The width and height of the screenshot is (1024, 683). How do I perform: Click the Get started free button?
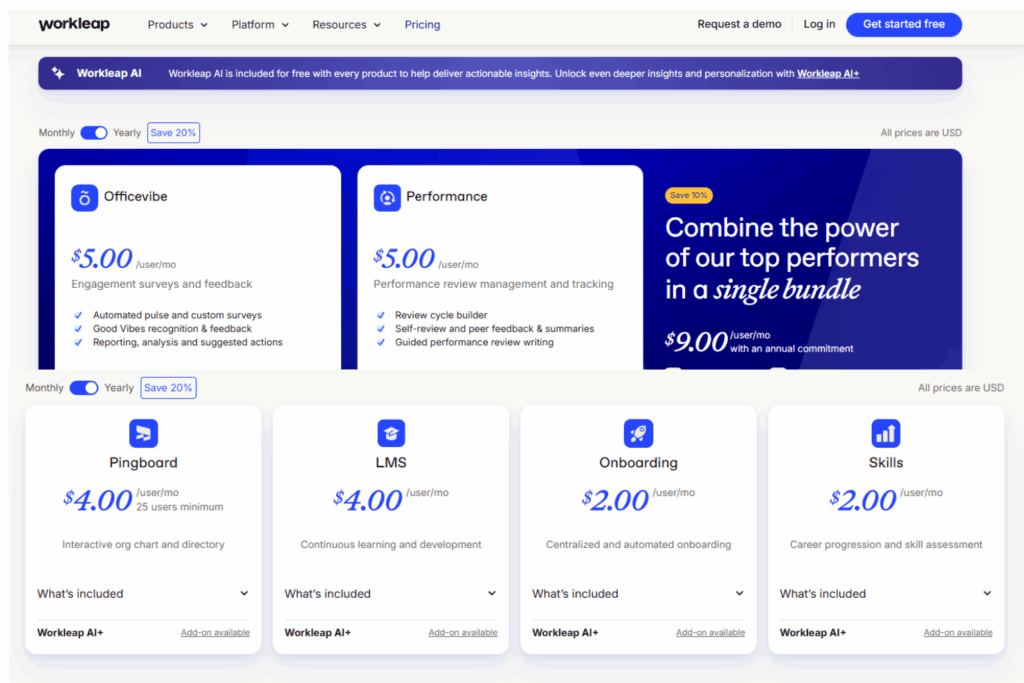click(x=903, y=24)
